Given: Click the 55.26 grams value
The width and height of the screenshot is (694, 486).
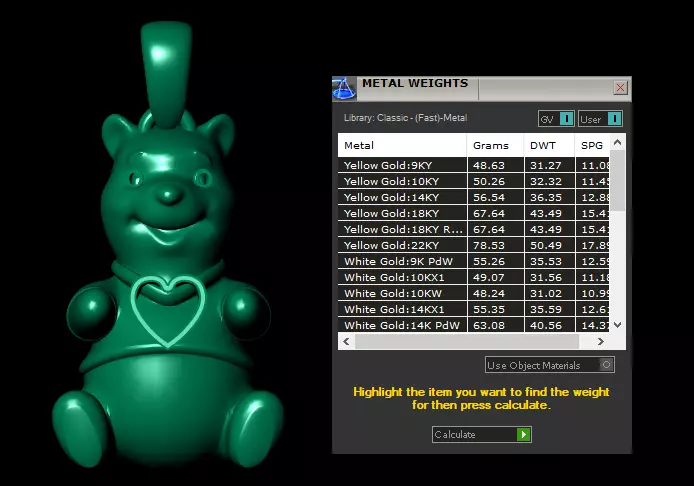Looking at the screenshot, I should pyautogui.click(x=489, y=261).
